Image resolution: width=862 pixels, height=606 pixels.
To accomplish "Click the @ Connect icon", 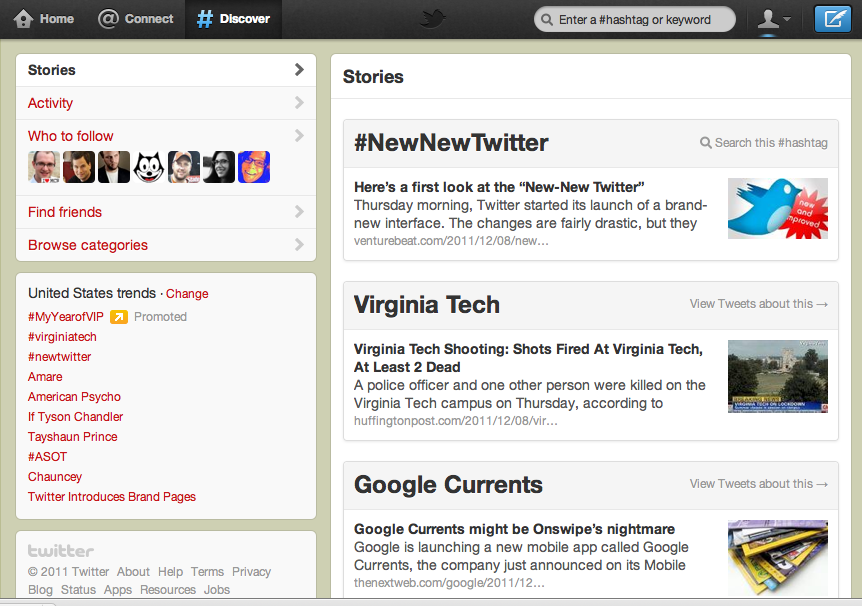I will pyautogui.click(x=108, y=19).
